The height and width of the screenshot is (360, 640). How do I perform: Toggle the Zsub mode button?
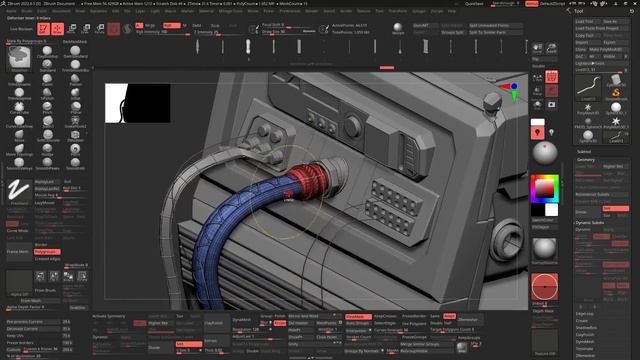click(x=215, y=25)
